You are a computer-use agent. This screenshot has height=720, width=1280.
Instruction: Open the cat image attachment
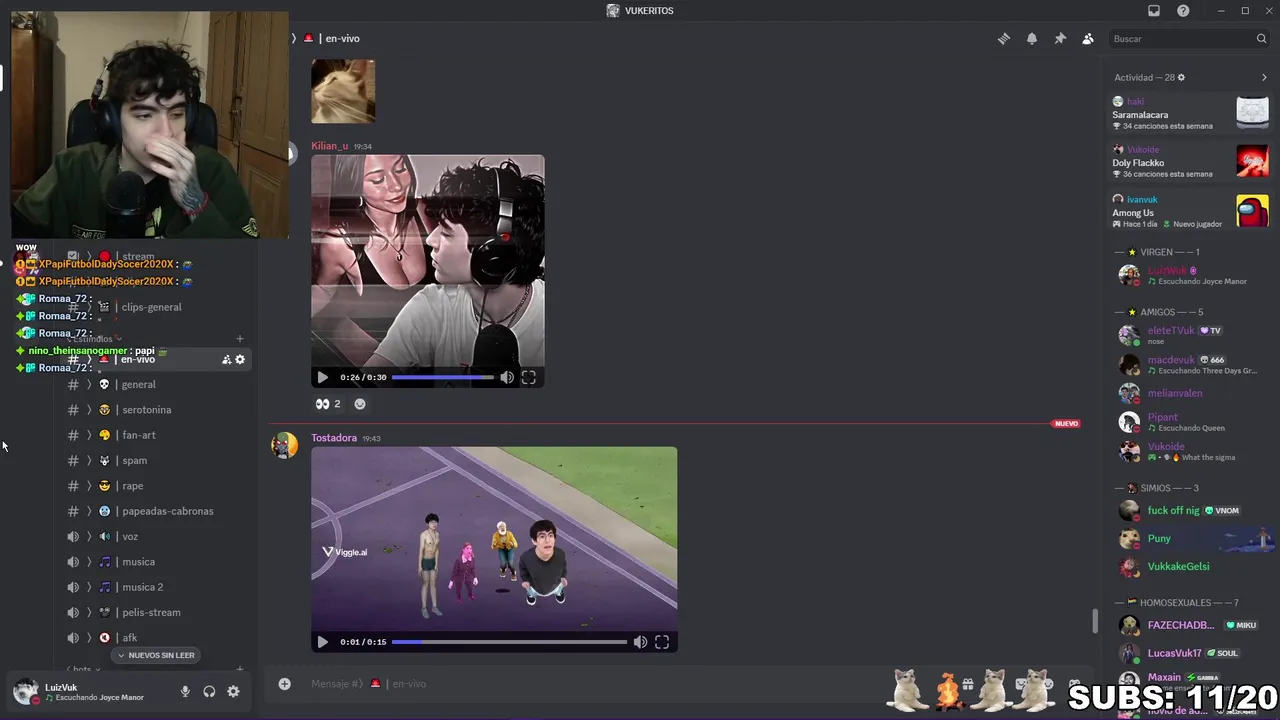click(343, 91)
